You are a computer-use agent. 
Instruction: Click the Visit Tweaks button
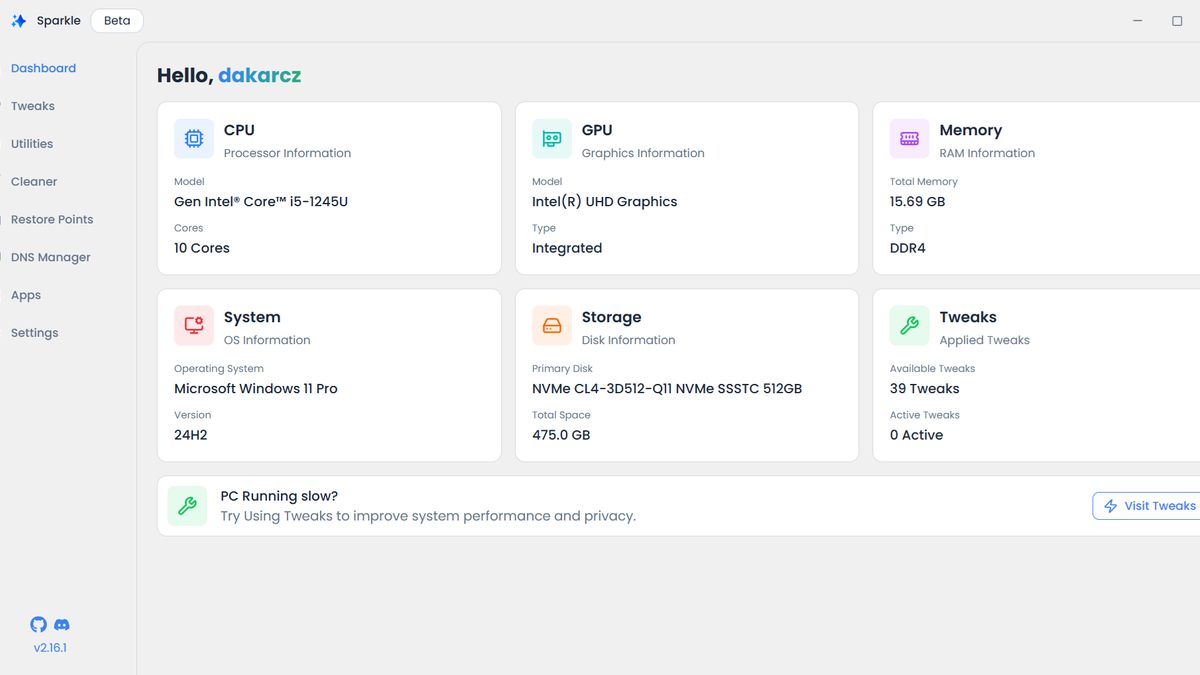point(1148,506)
